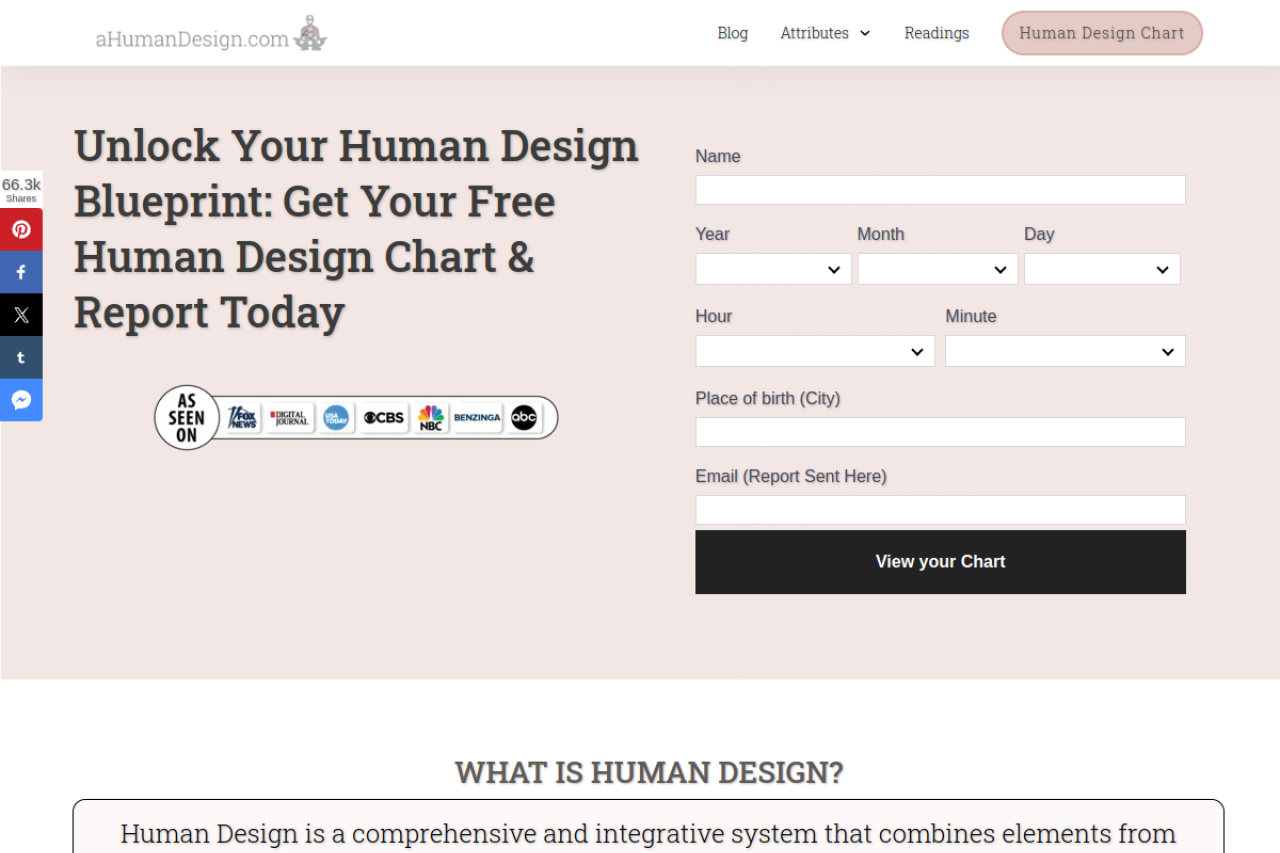Open the Readings link in navigation
1280x853 pixels.
tap(936, 33)
